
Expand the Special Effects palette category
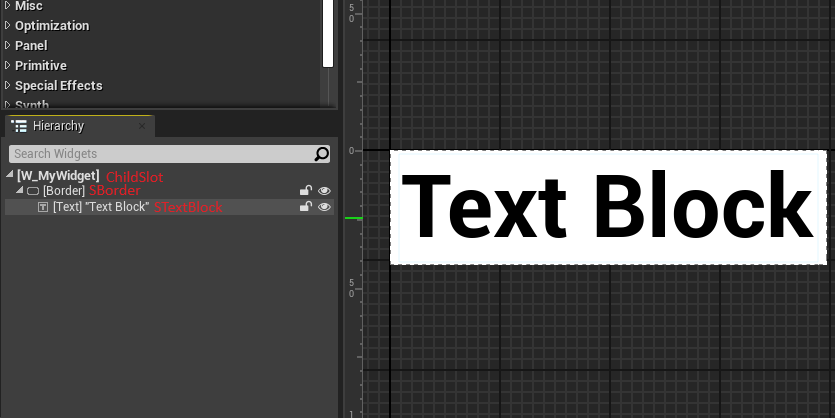(x=8, y=86)
